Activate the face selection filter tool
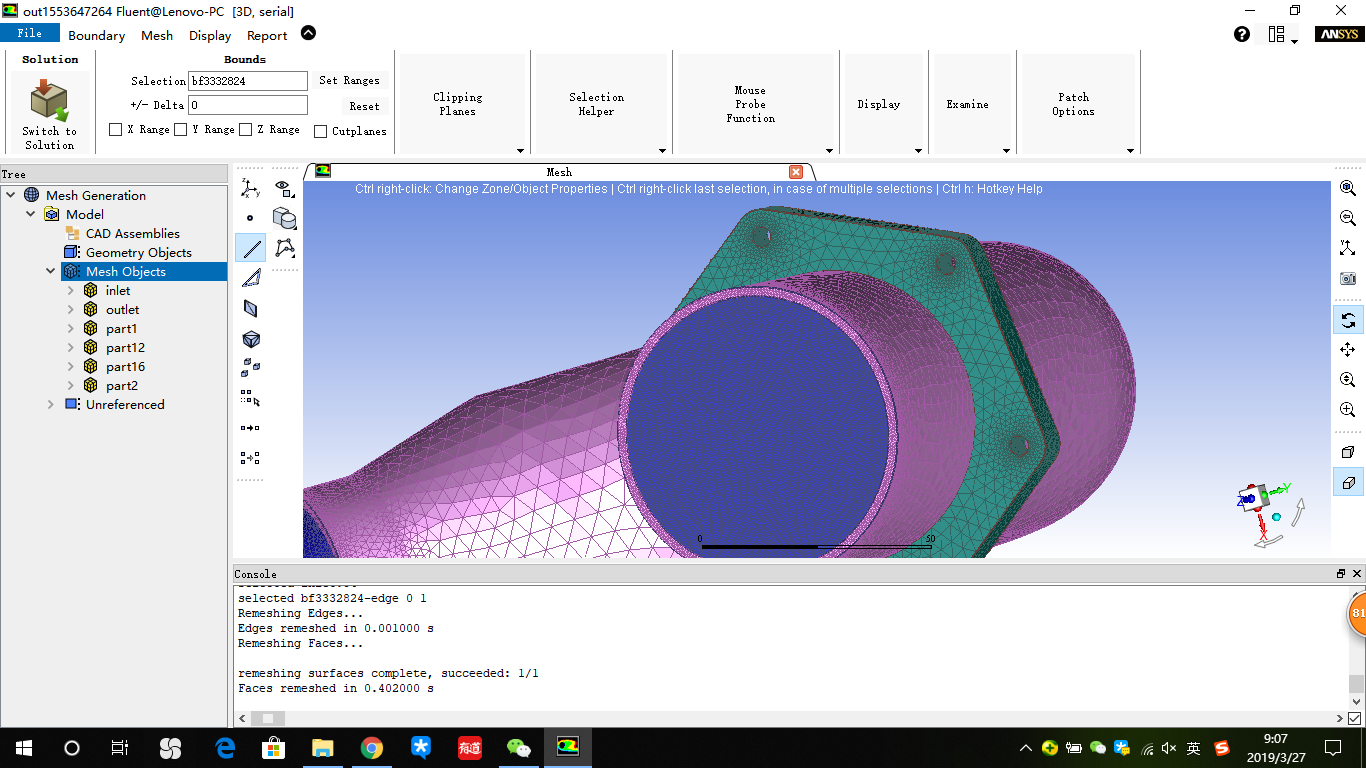The height and width of the screenshot is (768, 1366). (x=251, y=277)
